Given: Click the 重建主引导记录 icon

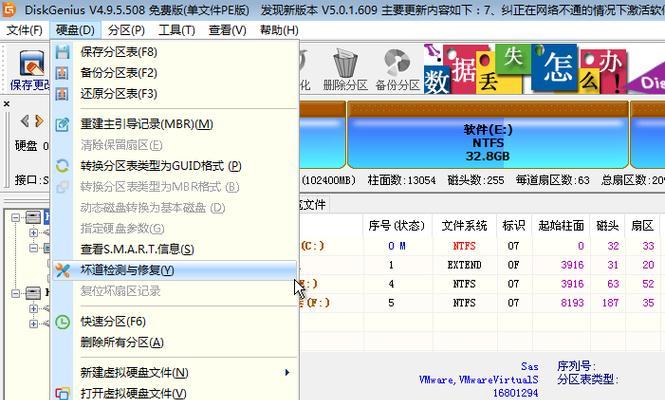Looking at the screenshot, I should coord(62,124).
